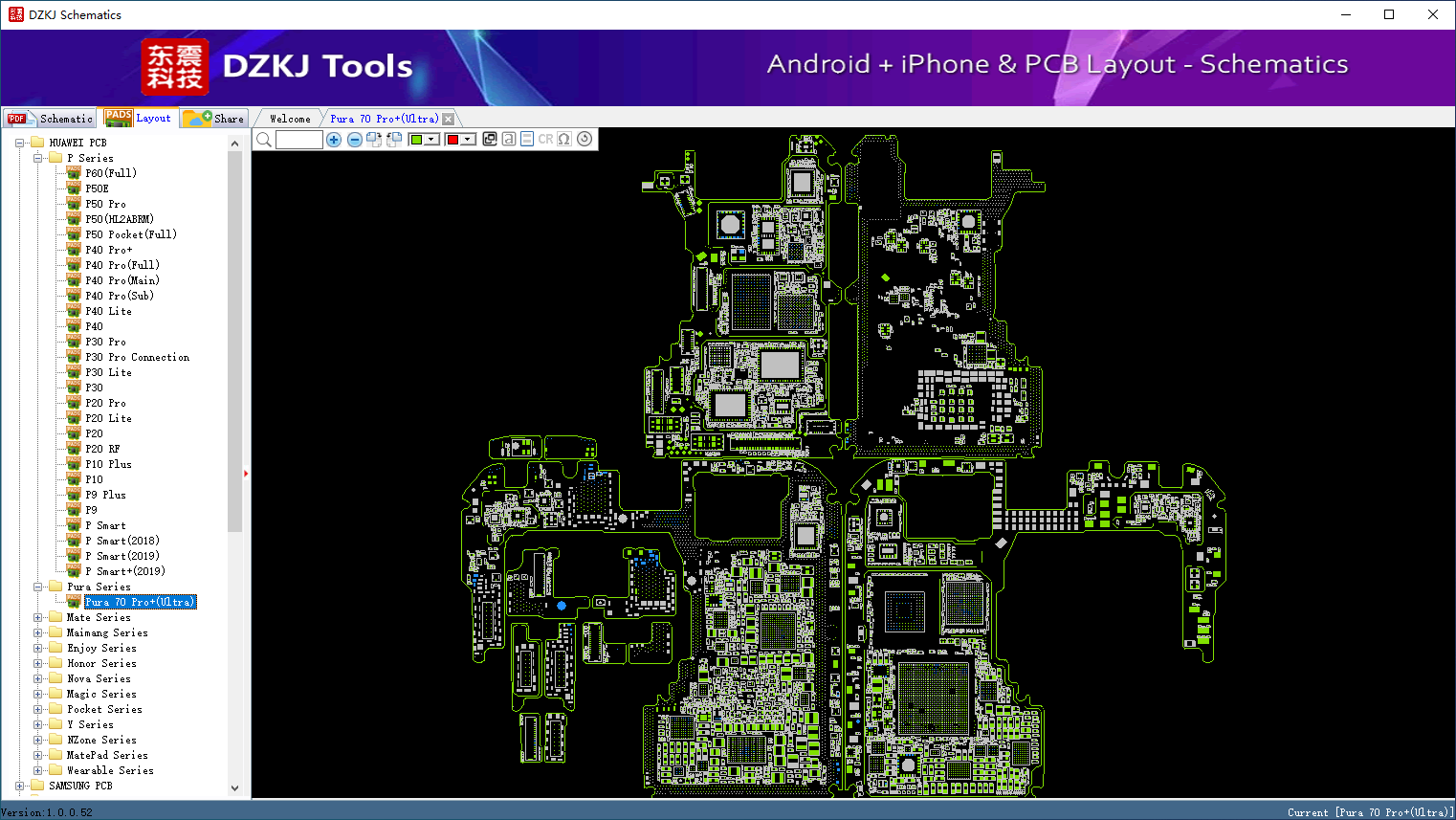Expand the Nova Series folder
This screenshot has height=820, width=1456.
[x=37, y=678]
